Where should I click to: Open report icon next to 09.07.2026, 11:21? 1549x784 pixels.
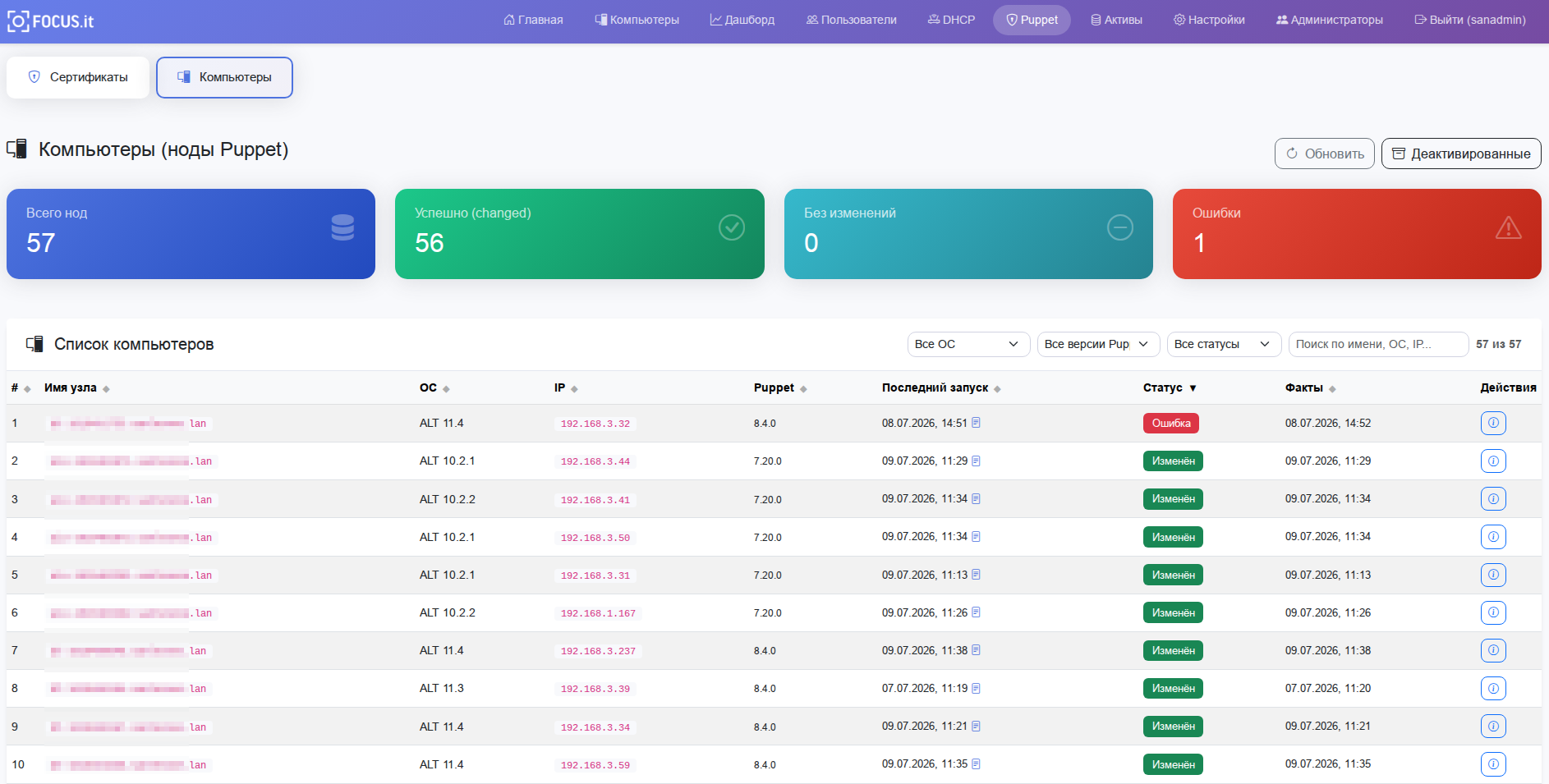coord(976,726)
